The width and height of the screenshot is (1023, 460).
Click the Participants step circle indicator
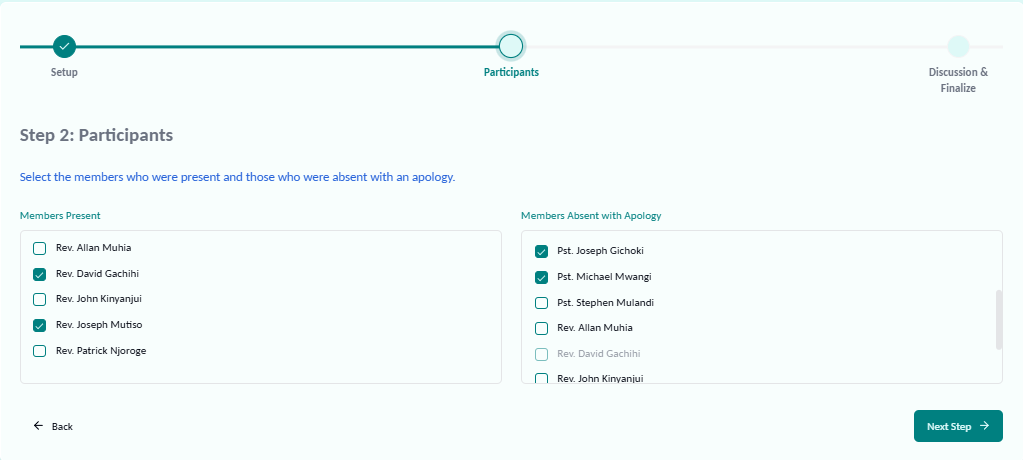coord(511,46)
